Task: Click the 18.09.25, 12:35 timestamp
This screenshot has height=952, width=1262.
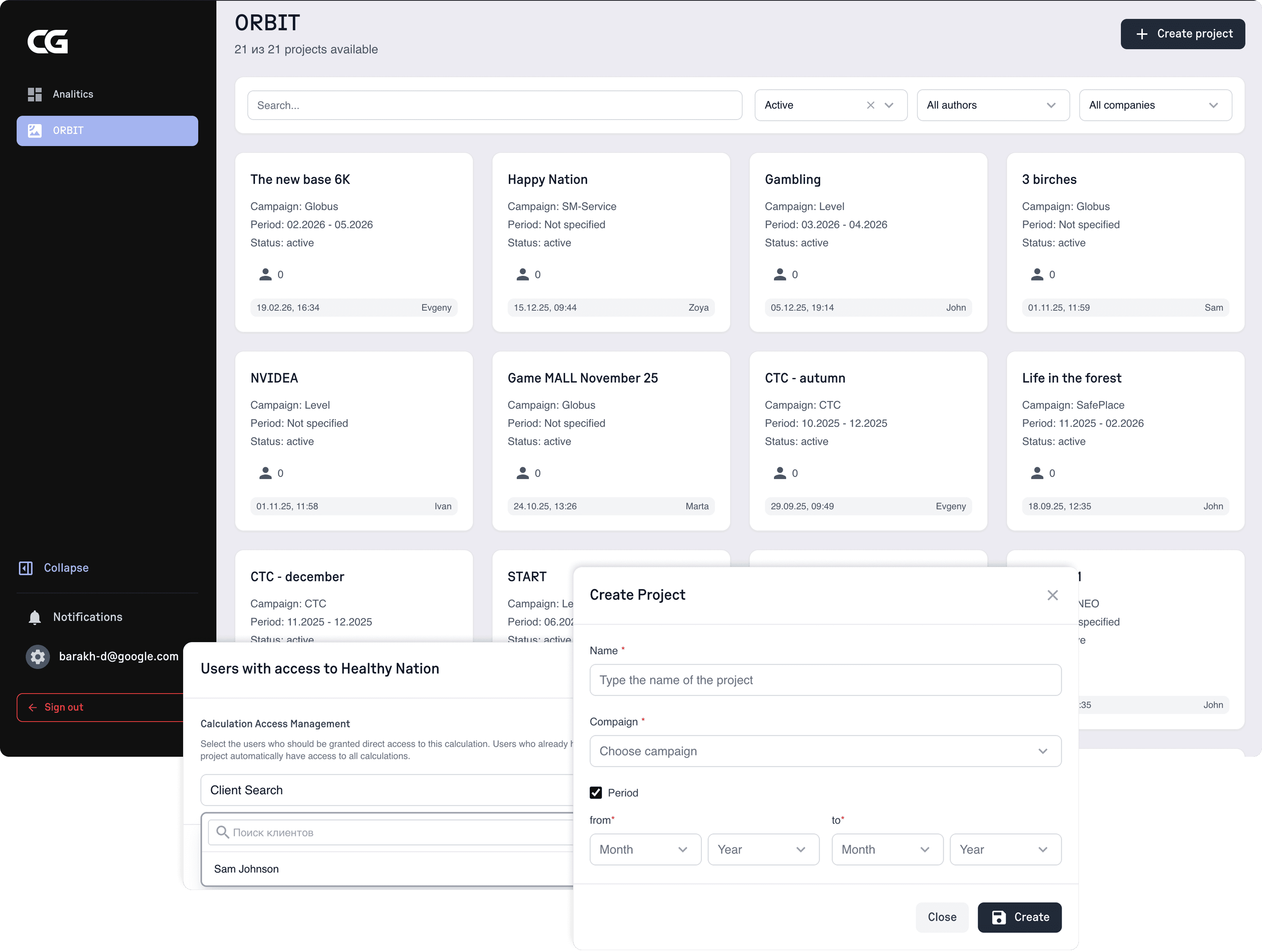Action: tap(1060, 506)
